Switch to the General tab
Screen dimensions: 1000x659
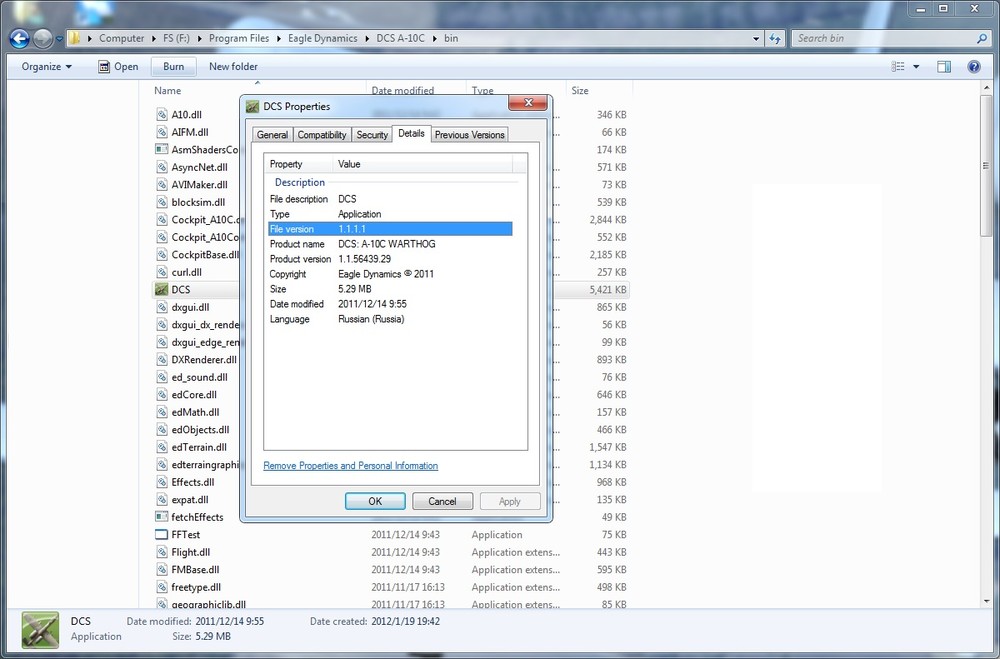[x=272, y=135]
